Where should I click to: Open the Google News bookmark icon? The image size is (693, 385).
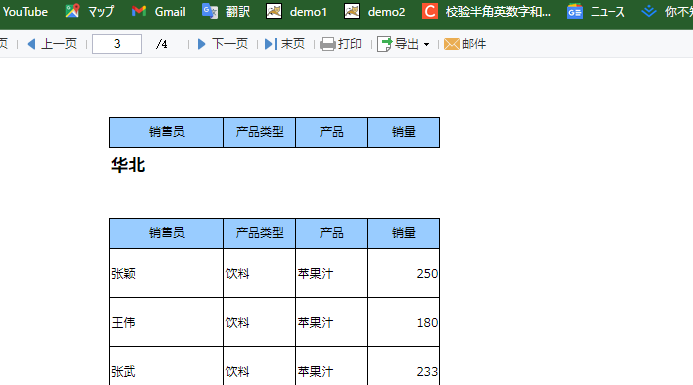[x=575, y=11]
